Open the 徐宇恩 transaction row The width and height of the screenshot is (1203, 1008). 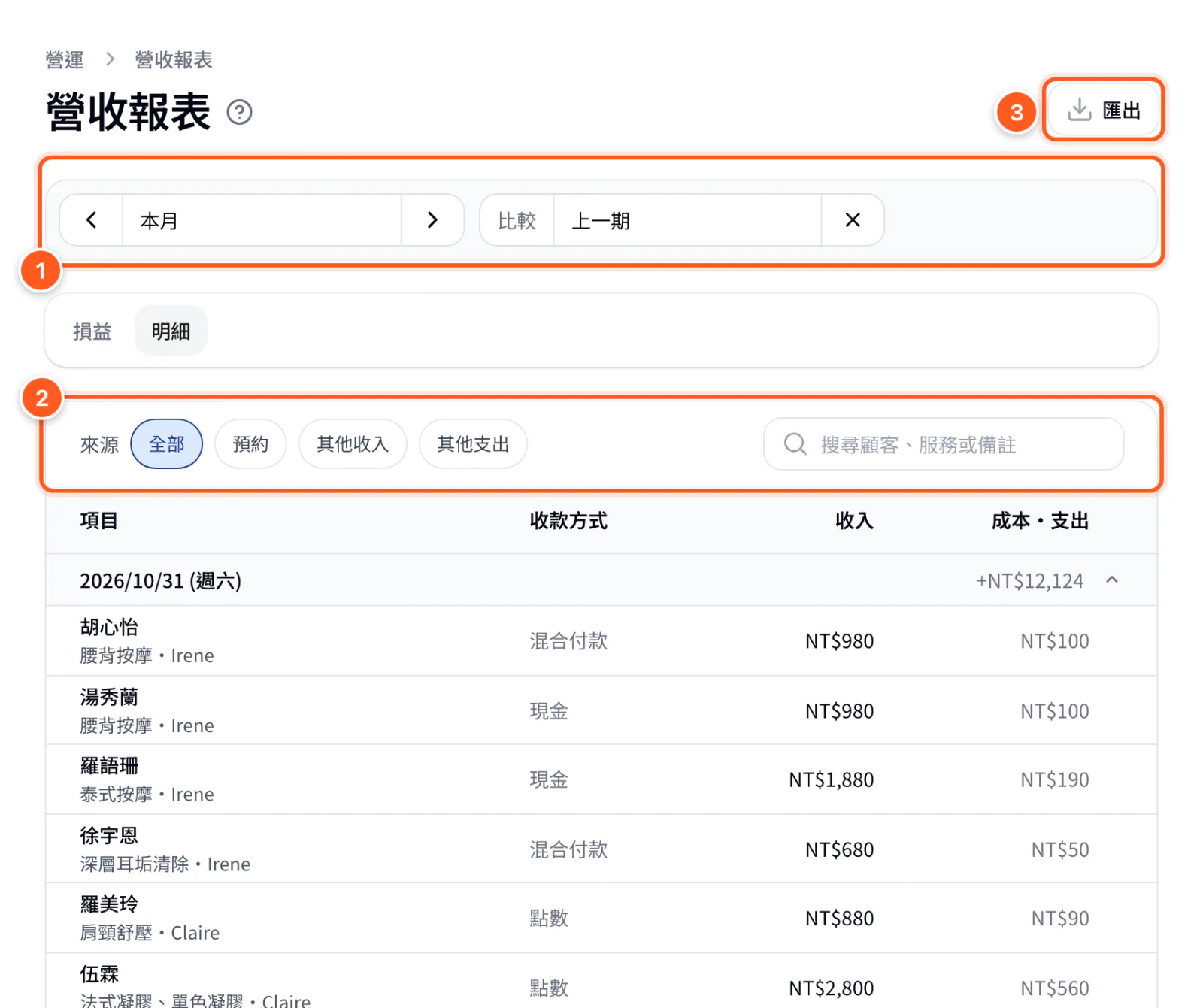(601, 849)
